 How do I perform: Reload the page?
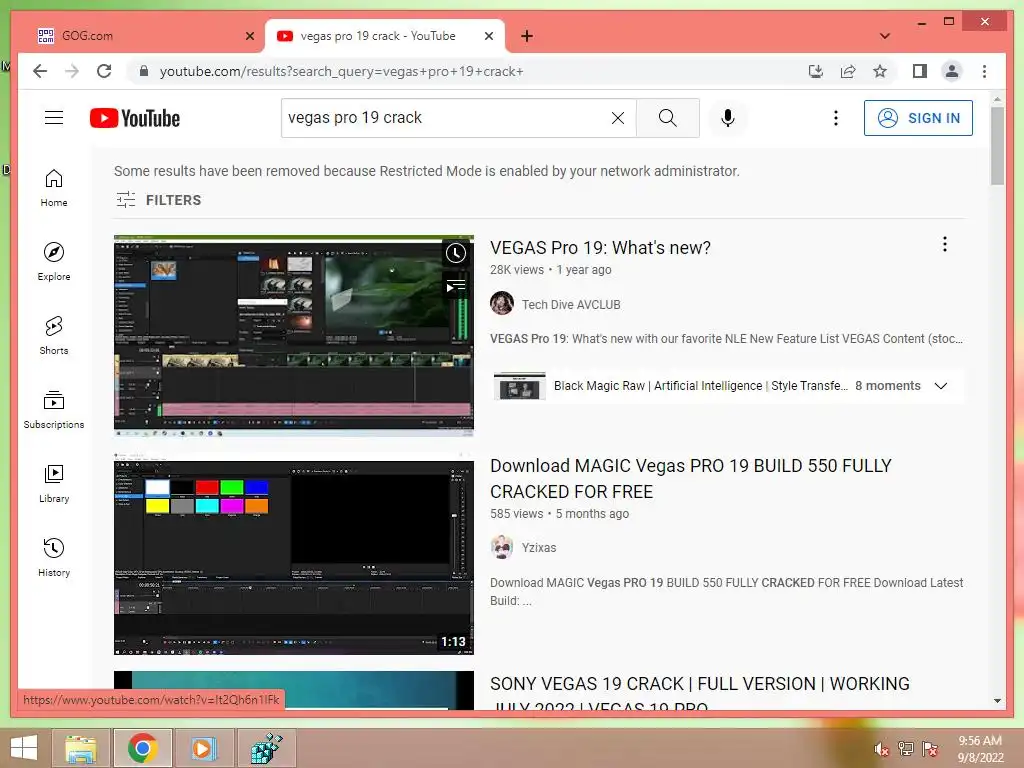[x=104, y=71]
